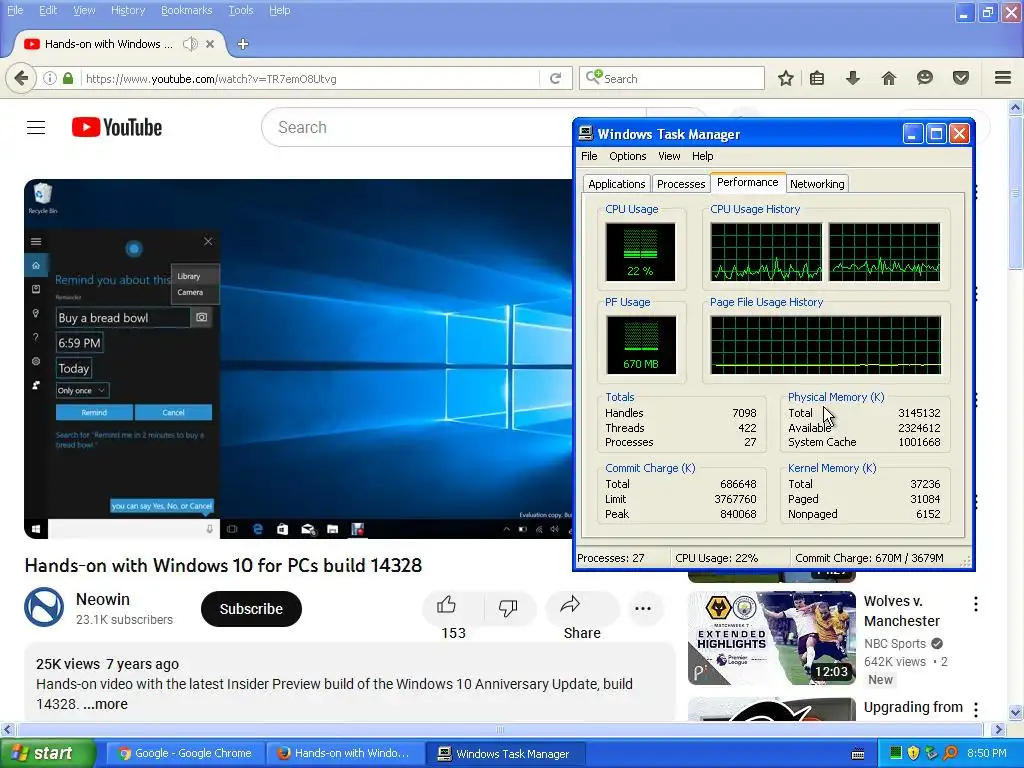1024x768 pixels.
Task: Go back with the Firefox back arrow
Action: (21, 78)
